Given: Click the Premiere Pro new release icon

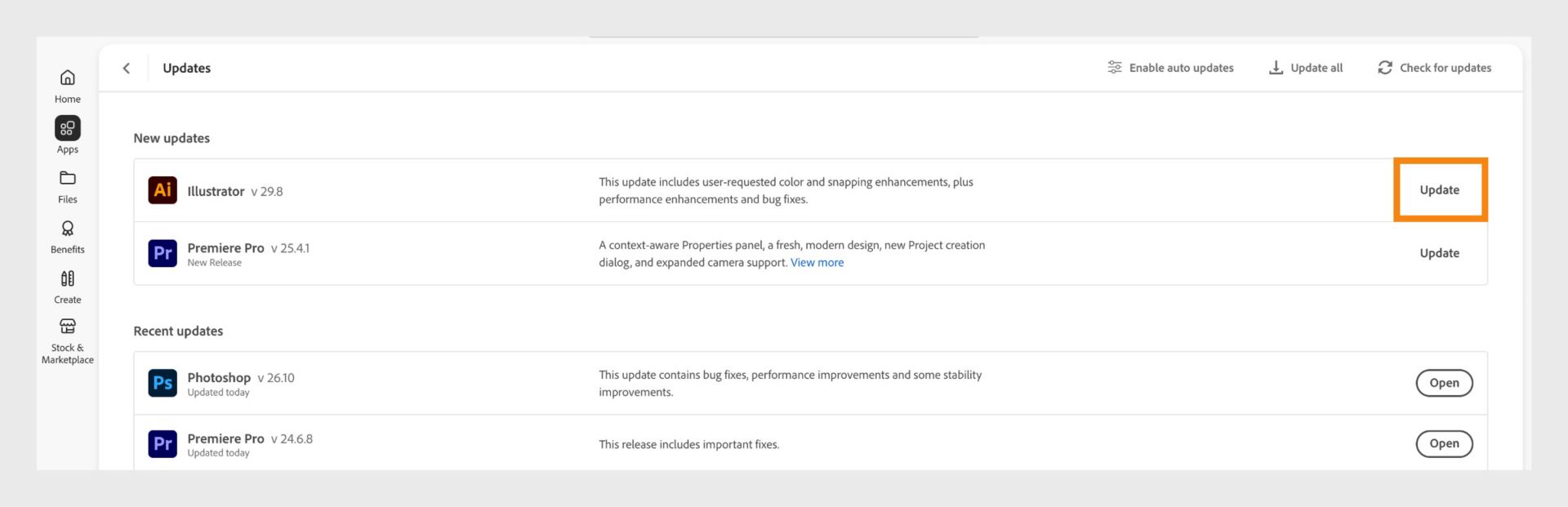Looking at the screenshot, I should (x=163, y=253).
